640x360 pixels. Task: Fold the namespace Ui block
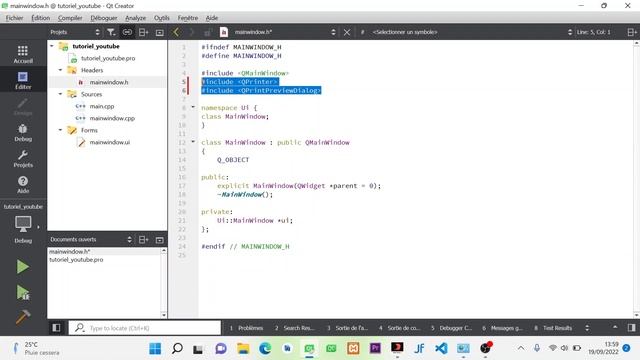(x=193, y=107)
